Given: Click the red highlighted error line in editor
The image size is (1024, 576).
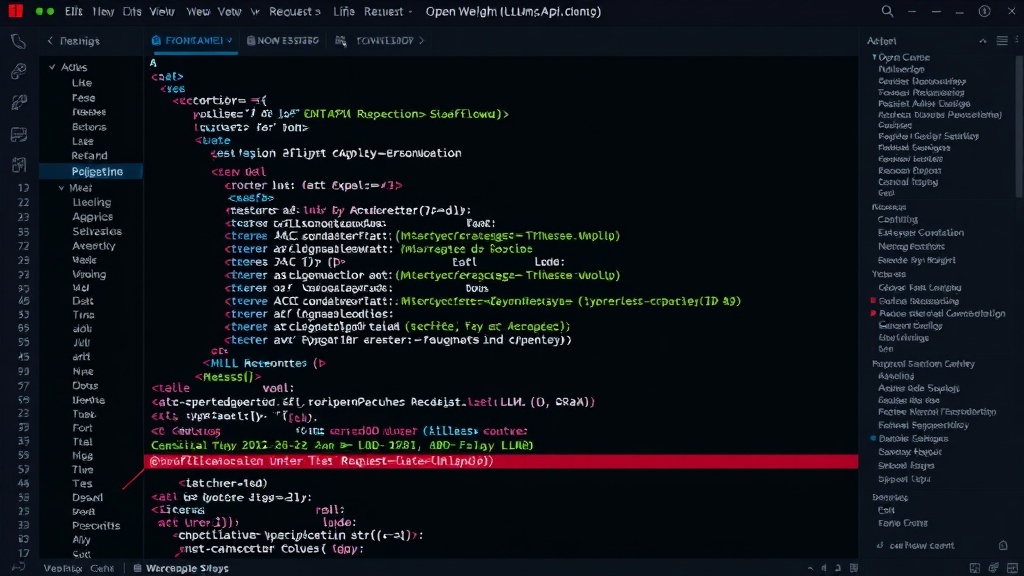Looking at the screenshot, I should pos(501,461).
